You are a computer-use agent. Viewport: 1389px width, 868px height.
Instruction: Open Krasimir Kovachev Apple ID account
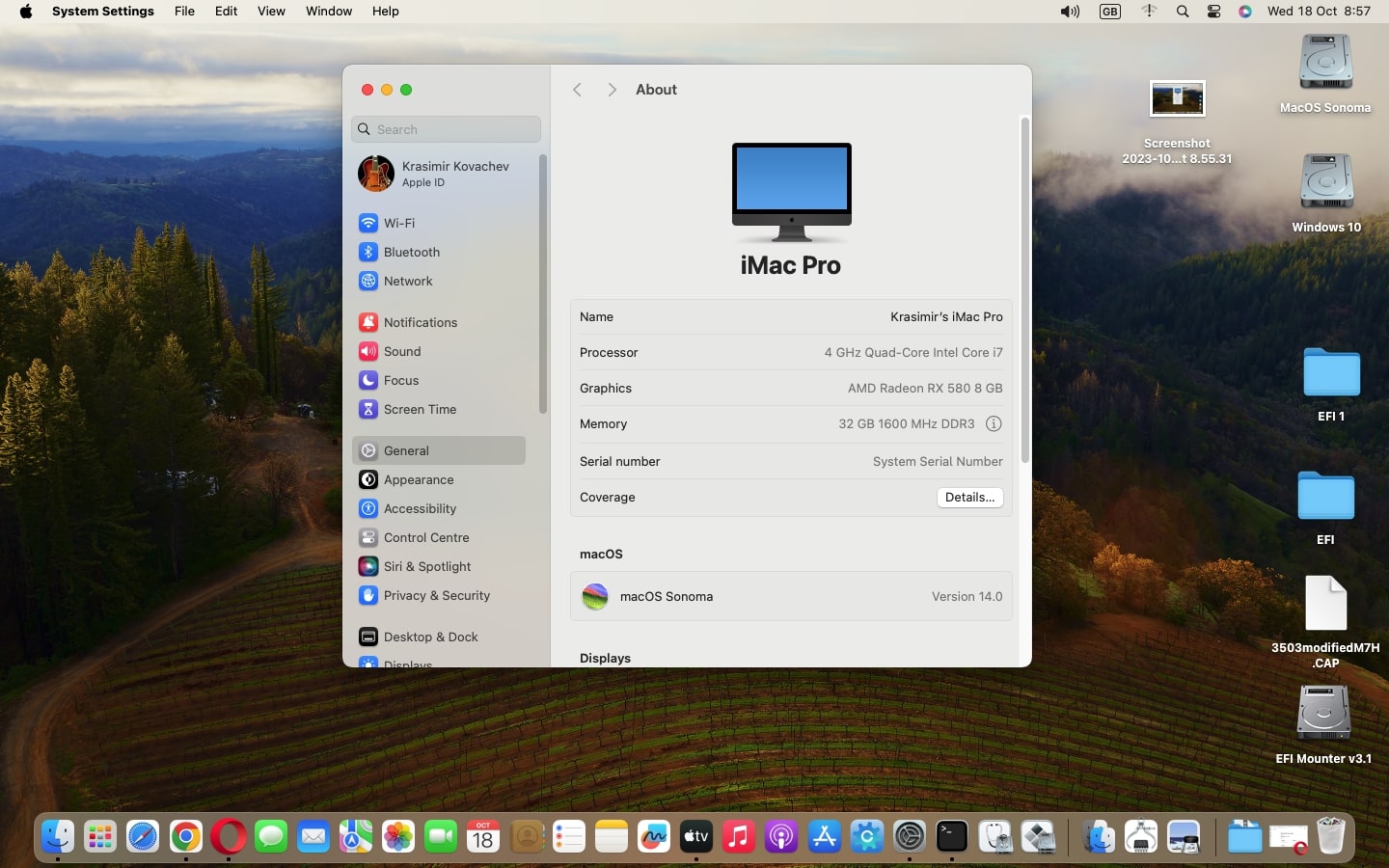coord(439,174)
